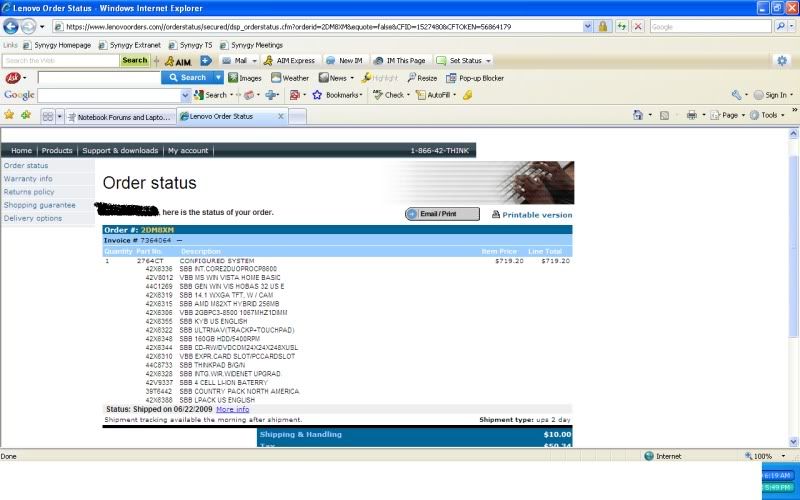This screenshot has width=800, height=500.
Task: Open Delivery options sidebar link
Action: pyautogui.click(x=33, y=218)
